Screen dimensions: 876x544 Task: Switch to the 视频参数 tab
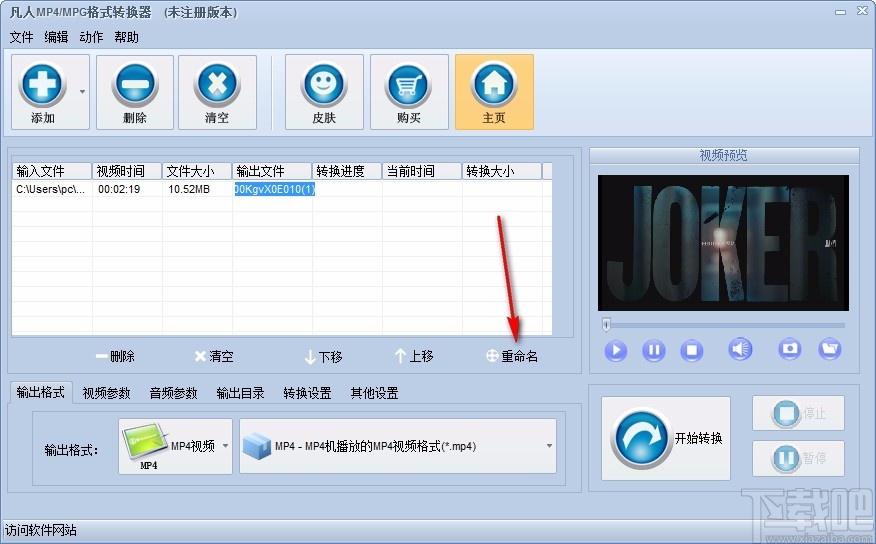point(106,393)
